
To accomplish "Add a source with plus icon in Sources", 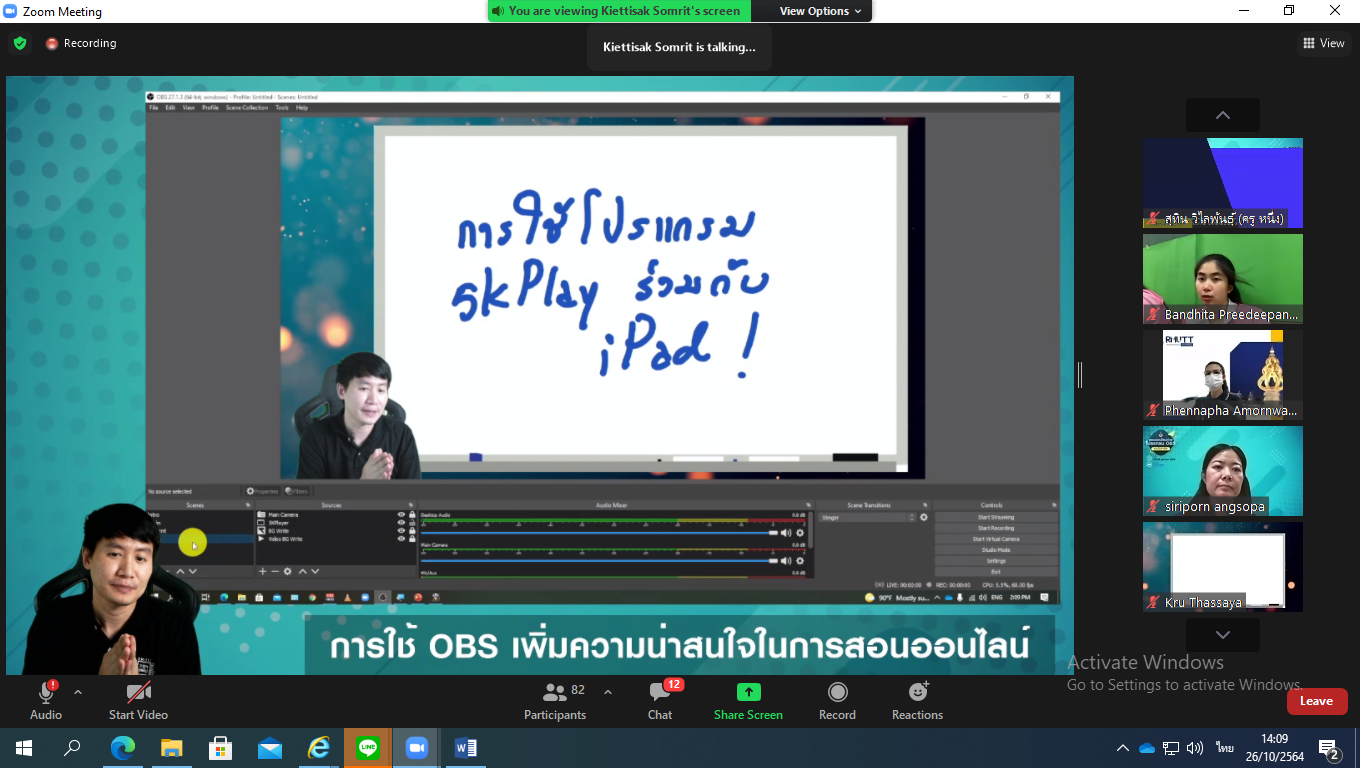I will [x=262, y=571].
